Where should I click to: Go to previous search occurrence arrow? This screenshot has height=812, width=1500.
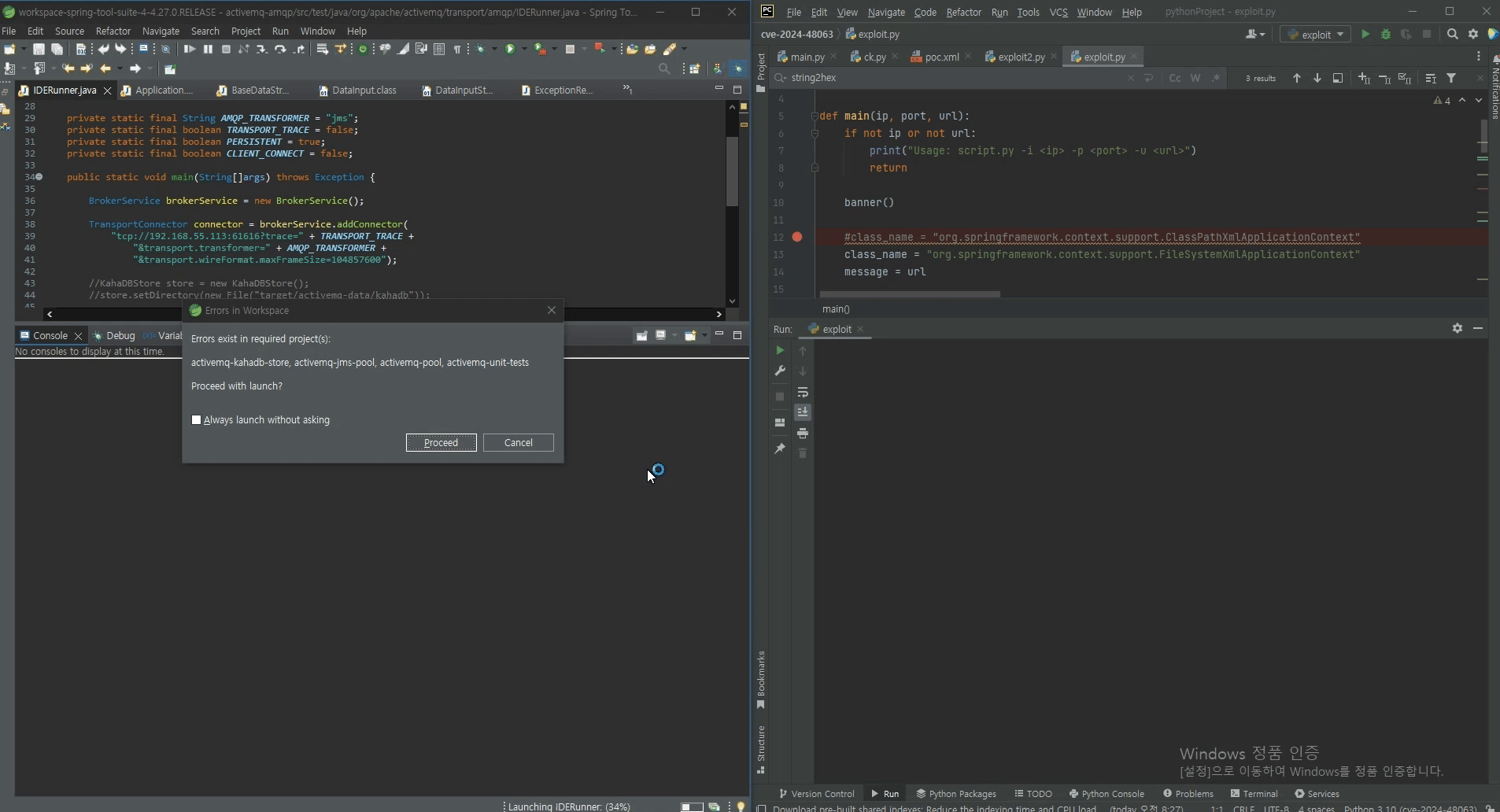click(1296, 78)
